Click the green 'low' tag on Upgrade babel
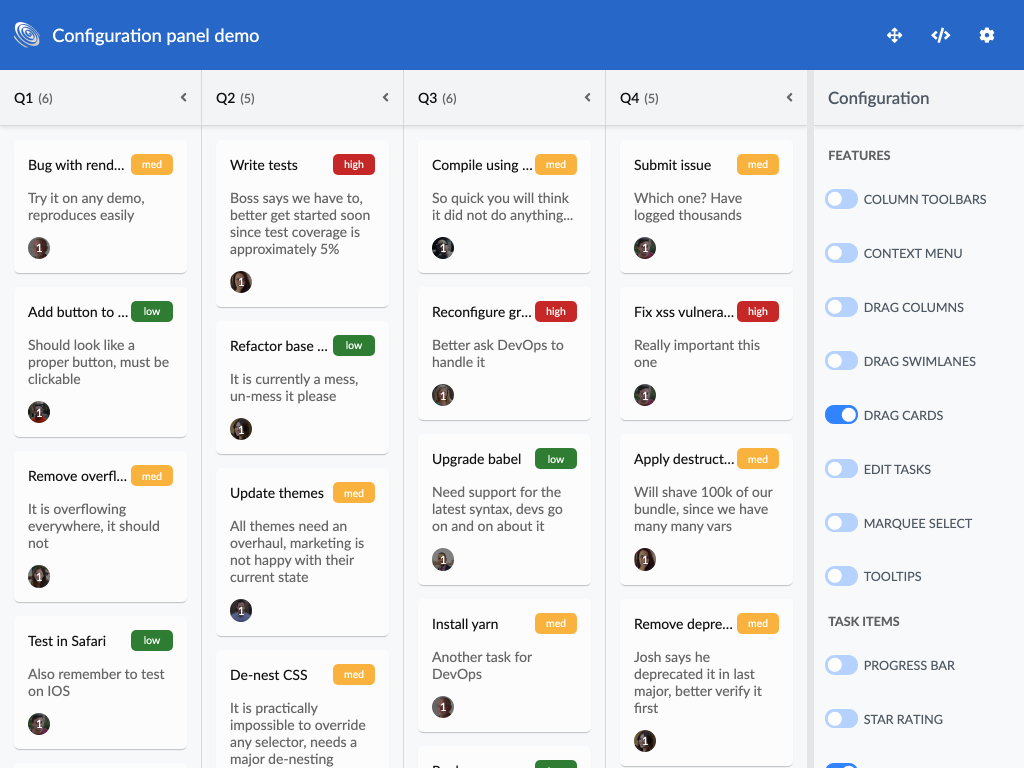This screenshot has width=1024, height=768. coord(556,459)
